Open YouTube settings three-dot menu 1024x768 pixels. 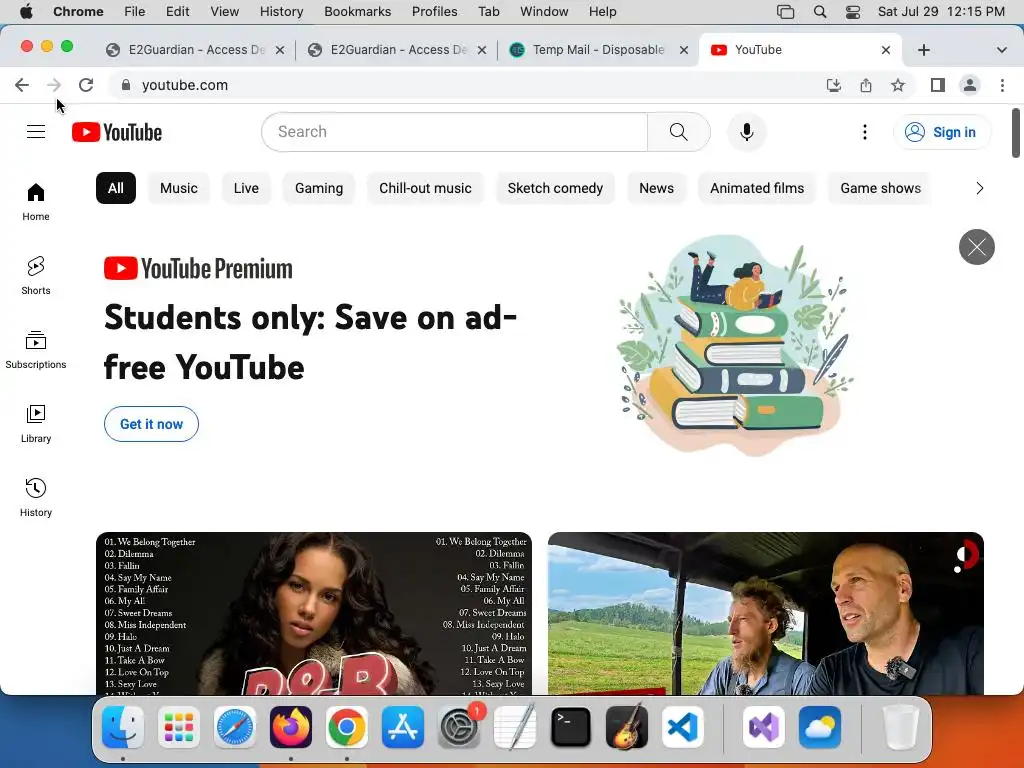point(865,132)
